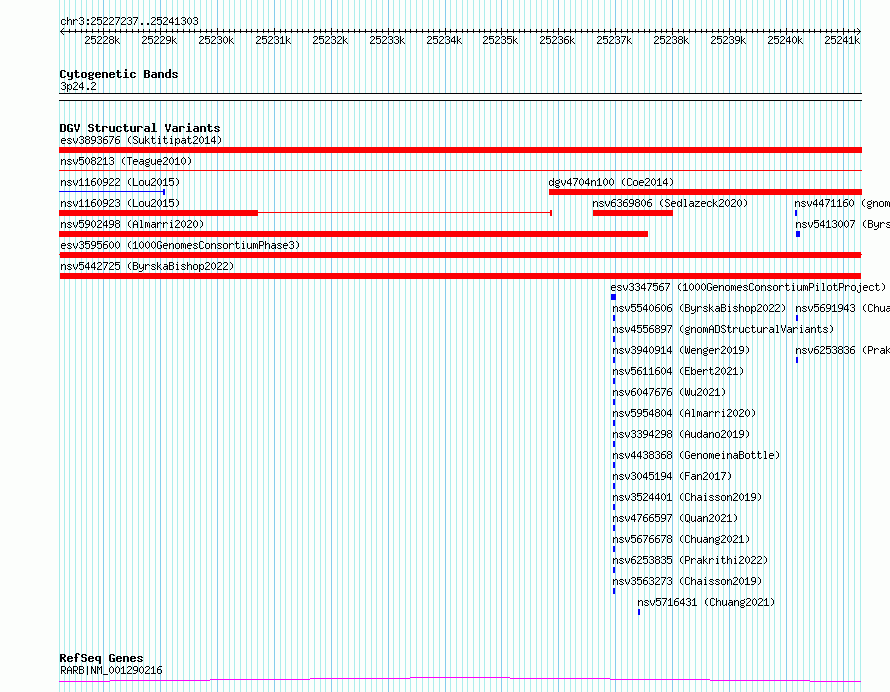Click the red bar of nsv5902498
This screenshot has height=692, width=890.
(354, 234)
